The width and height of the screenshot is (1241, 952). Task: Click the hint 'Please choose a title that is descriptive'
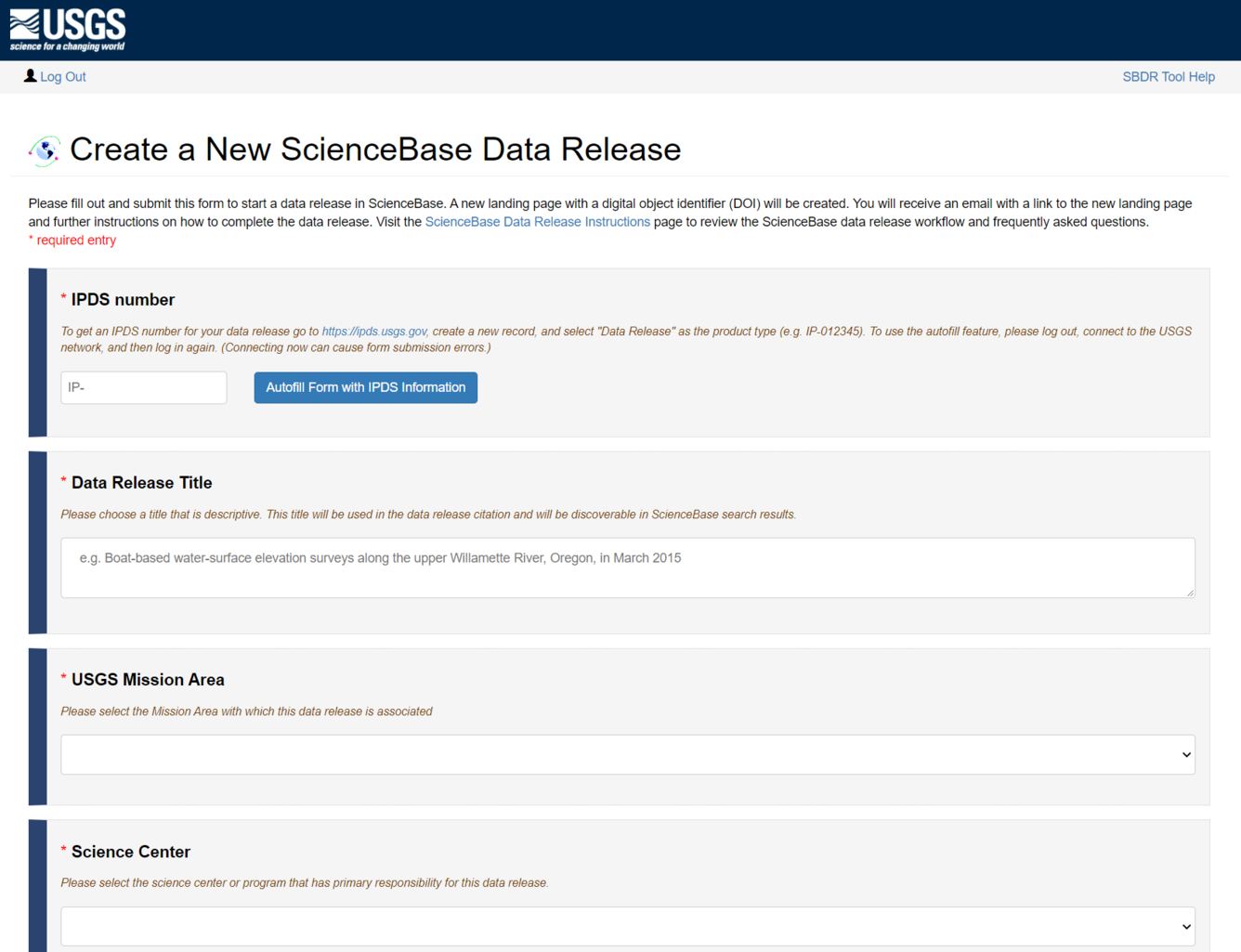(428, 515)
